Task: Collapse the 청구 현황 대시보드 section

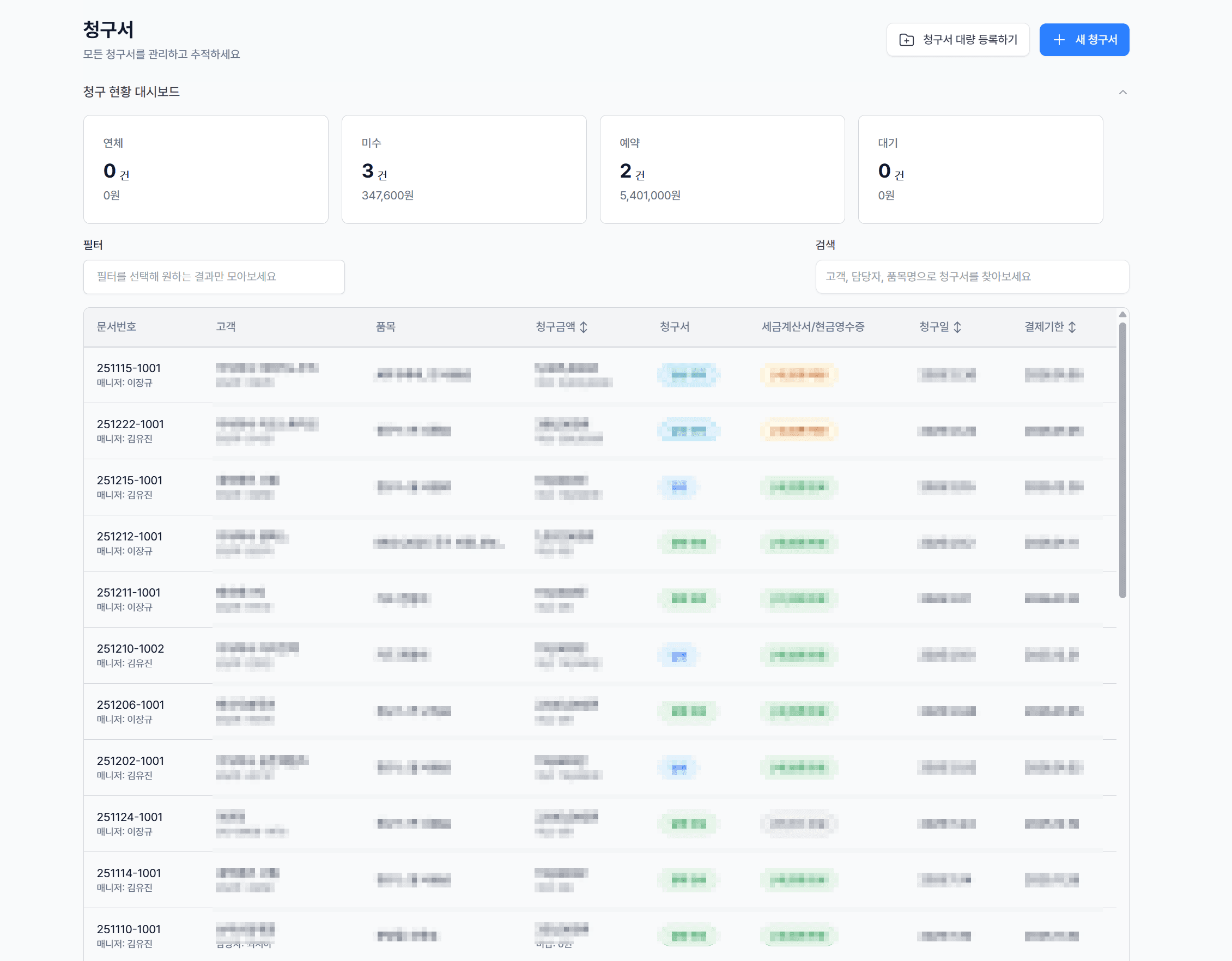Action: click(1122, 92)
